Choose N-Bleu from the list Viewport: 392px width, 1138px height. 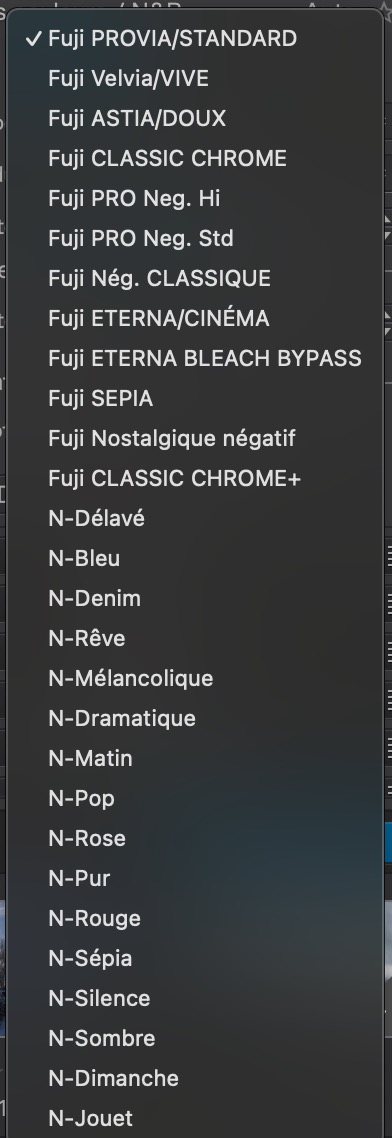pyautogui.click(x=195, y=558)
